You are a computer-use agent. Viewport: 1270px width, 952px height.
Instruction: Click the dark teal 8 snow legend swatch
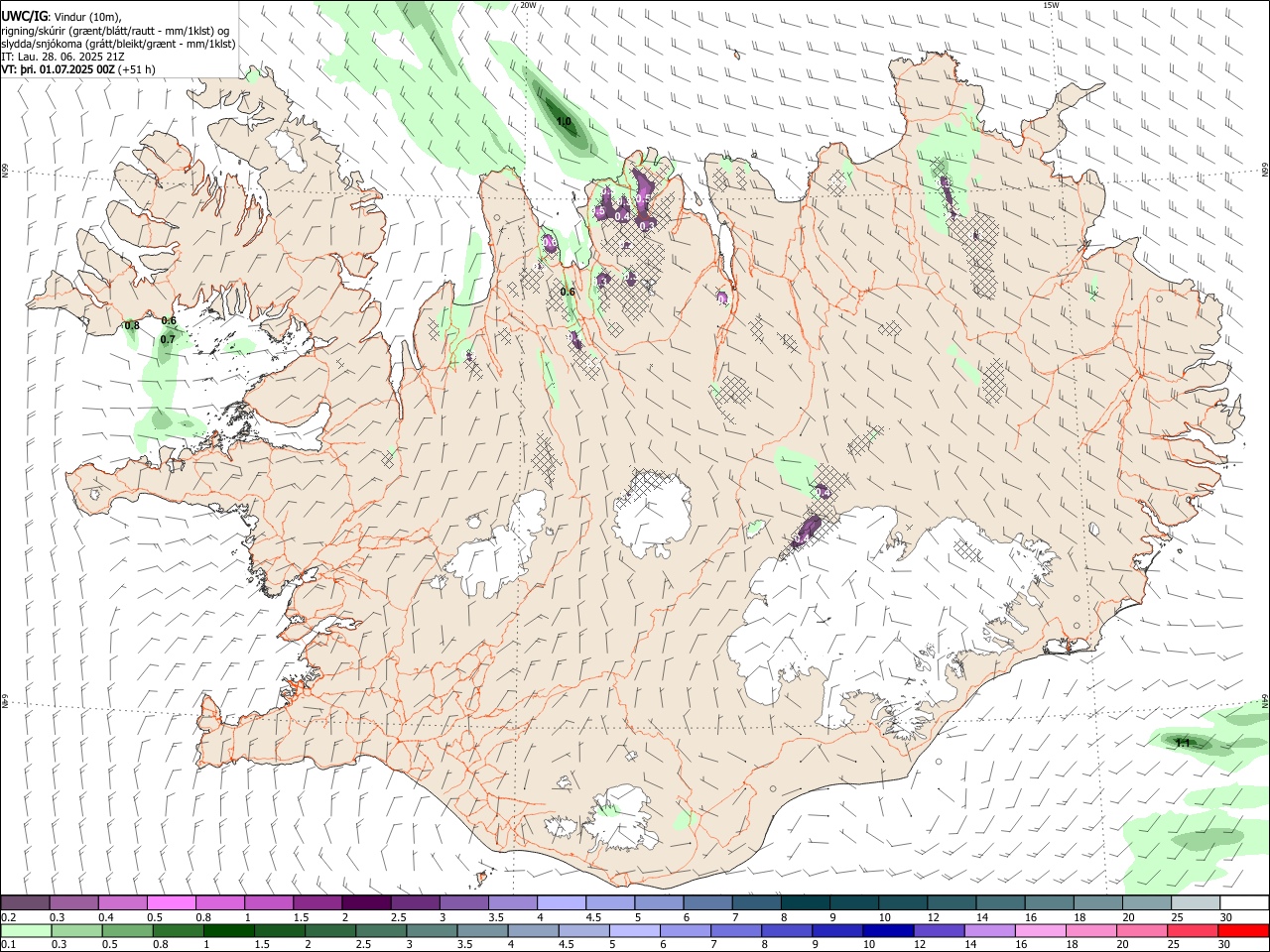[804, 902]
